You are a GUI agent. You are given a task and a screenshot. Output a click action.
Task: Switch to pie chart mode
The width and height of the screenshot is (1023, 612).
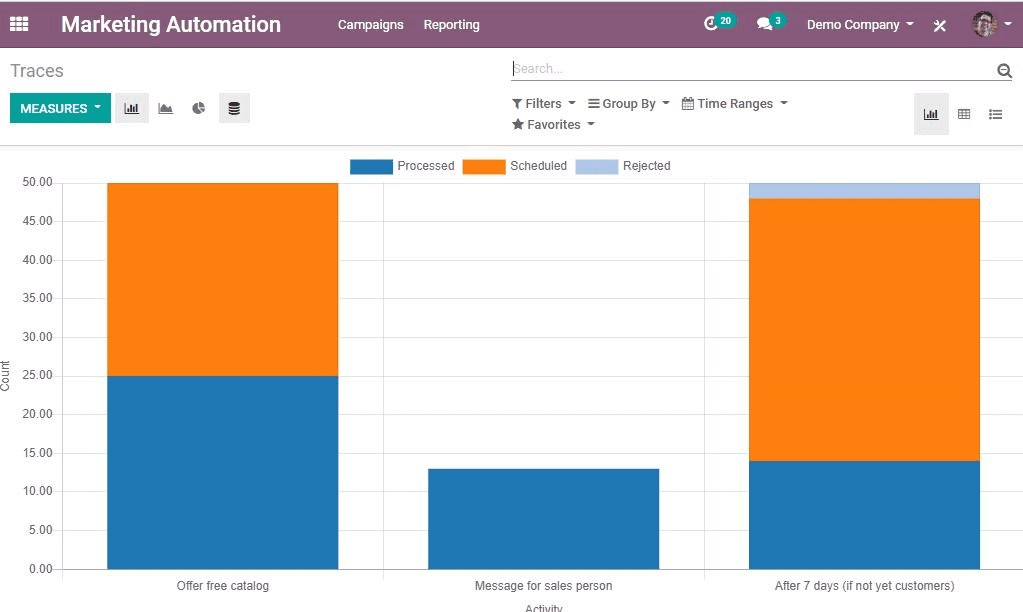tap(199, 108)
